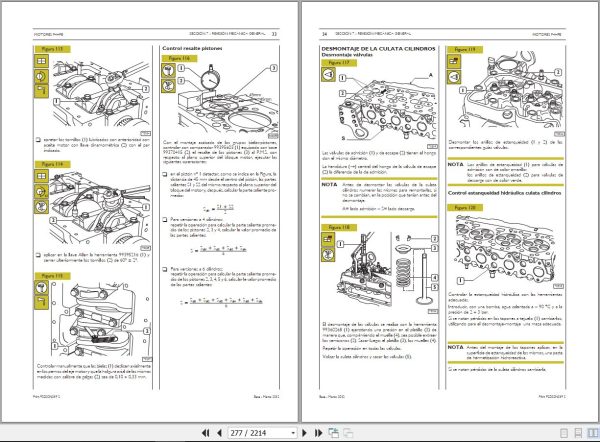
Task: Switch to single page layout
Action: [564, 433]
